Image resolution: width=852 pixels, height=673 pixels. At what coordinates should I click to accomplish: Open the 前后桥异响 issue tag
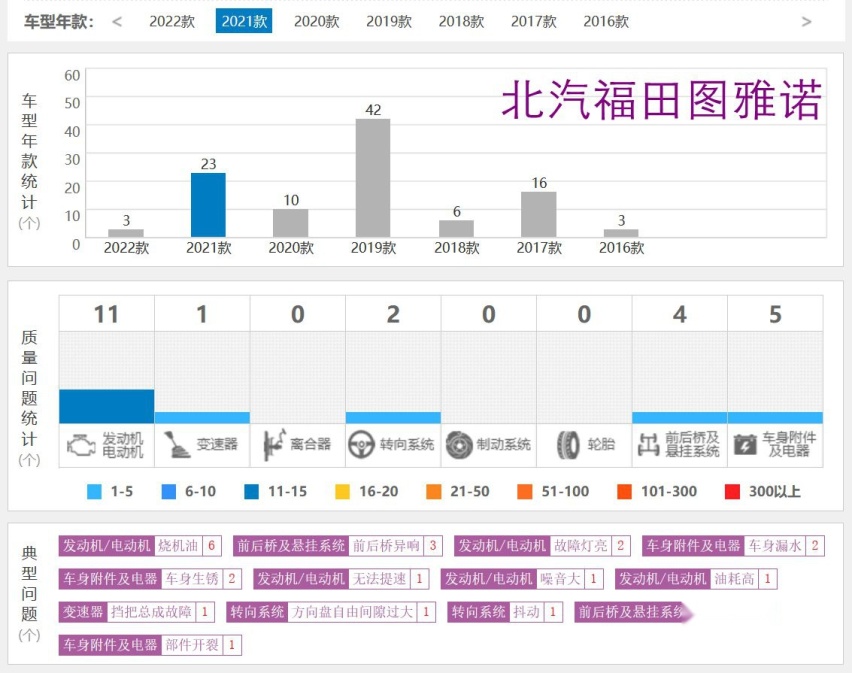(x=338, y=546)
